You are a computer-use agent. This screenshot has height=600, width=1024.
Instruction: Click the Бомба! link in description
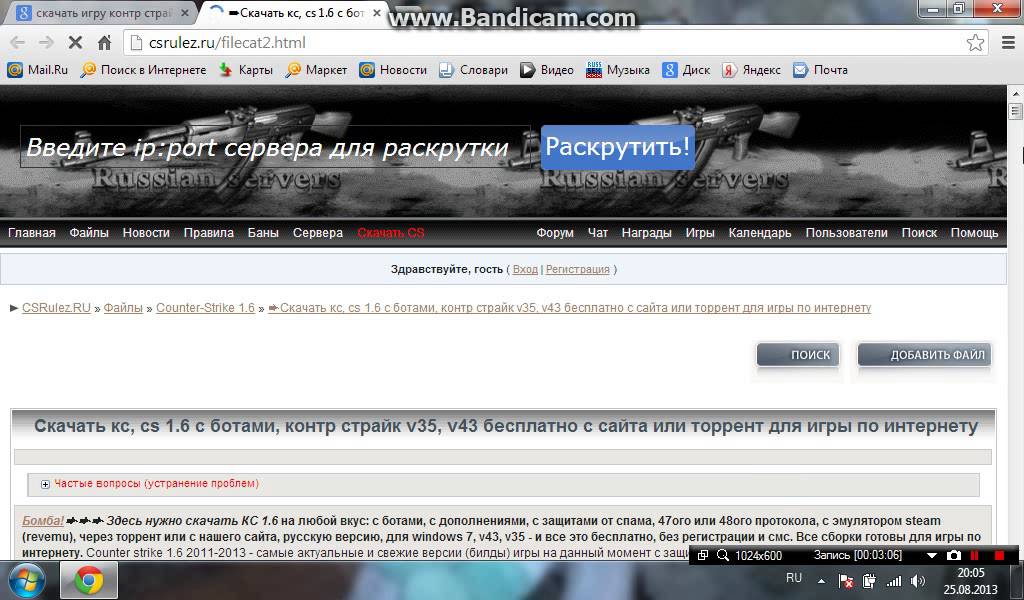click(42, 520)
